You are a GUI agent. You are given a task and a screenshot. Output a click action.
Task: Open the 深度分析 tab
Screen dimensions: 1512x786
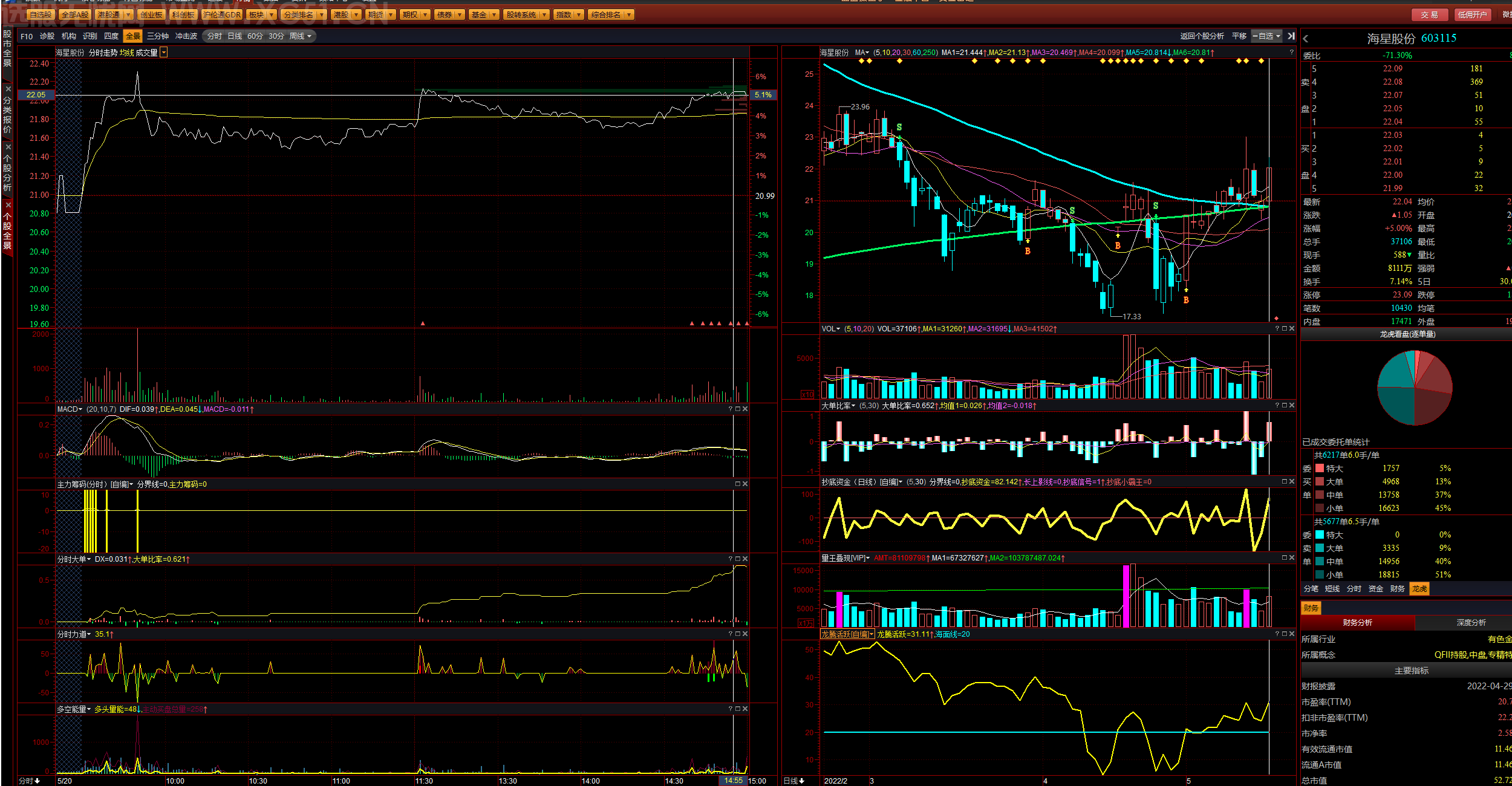(x=1471, y=623)
